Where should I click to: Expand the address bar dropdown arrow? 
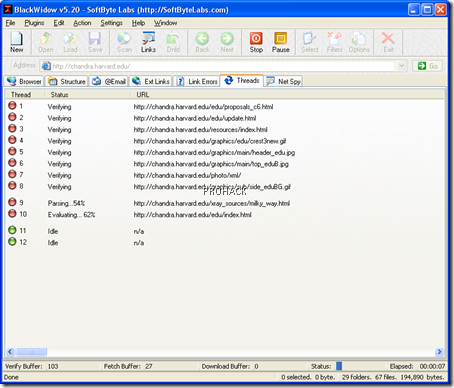point(401,66)
